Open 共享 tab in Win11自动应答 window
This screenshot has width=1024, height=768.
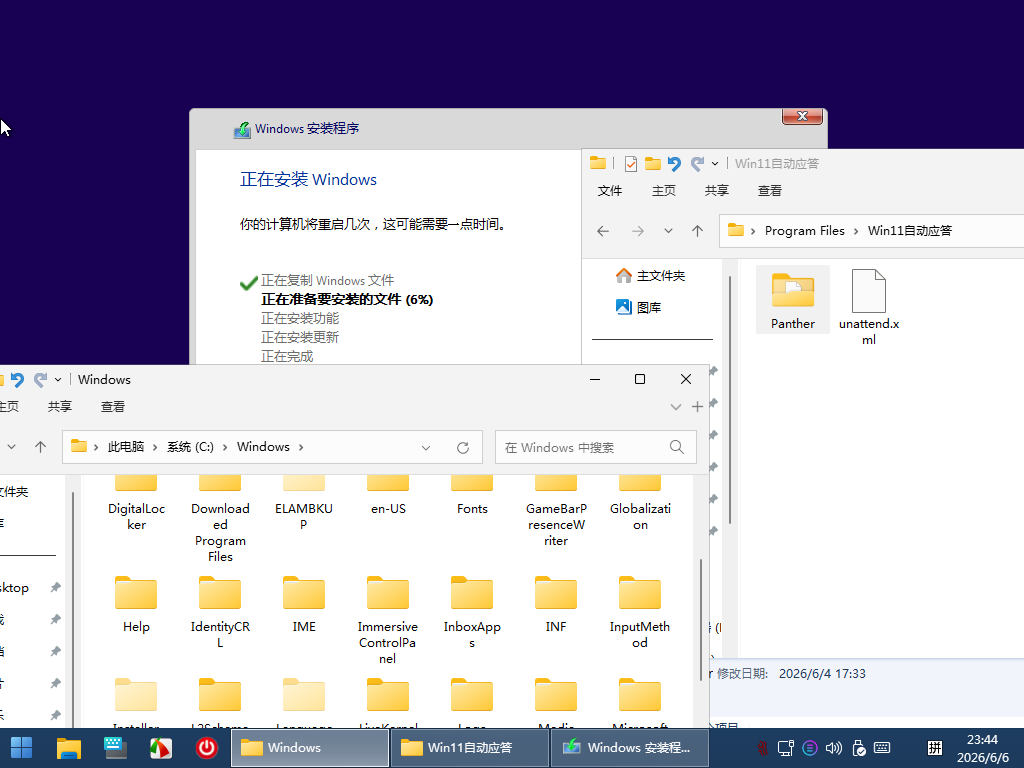click(x=716, y=191)
